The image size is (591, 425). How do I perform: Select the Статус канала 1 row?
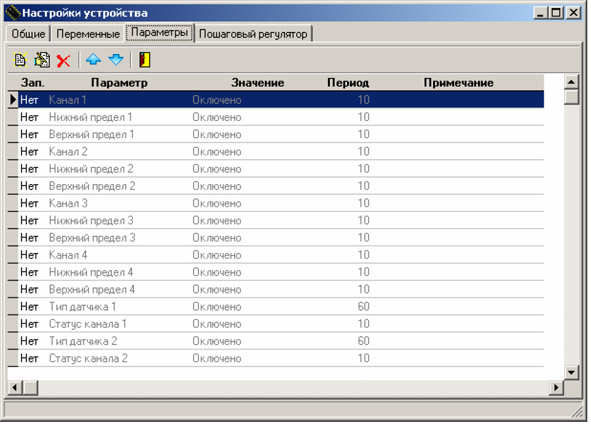tap(281, 324)
